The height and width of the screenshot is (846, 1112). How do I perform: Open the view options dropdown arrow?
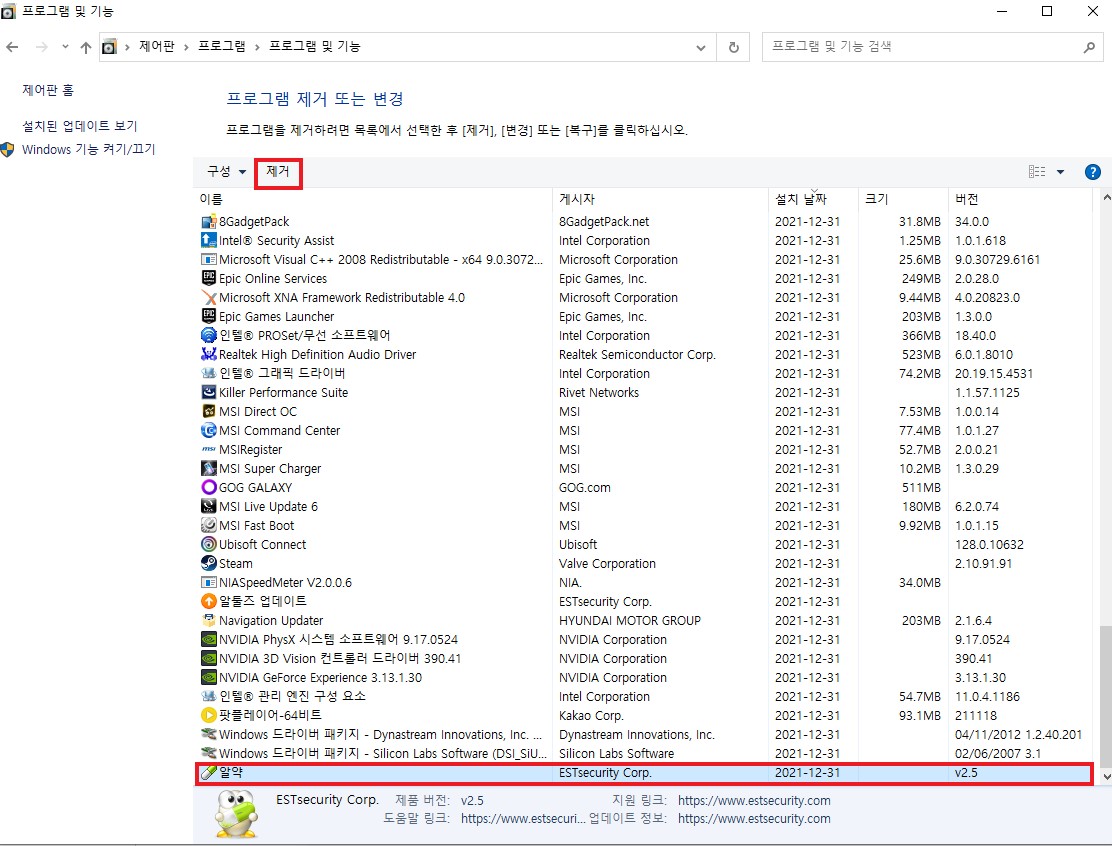pyautogui.click(x=1060, y=172)
